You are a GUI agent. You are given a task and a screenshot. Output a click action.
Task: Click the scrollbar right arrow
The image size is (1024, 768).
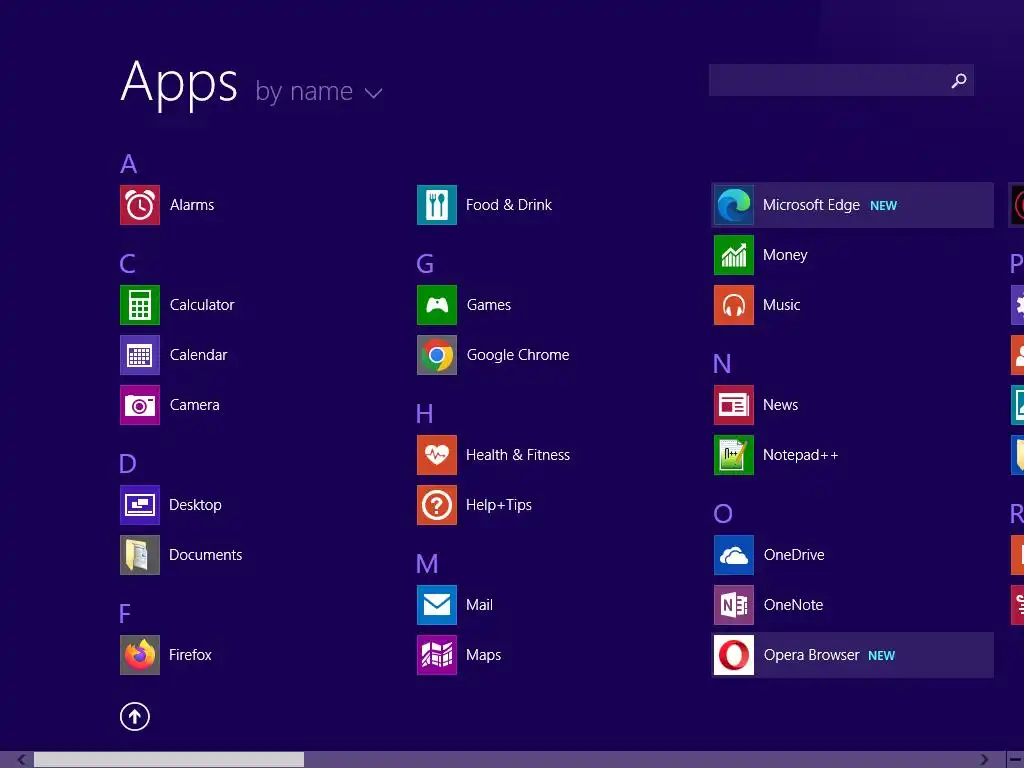coord(984,760)
